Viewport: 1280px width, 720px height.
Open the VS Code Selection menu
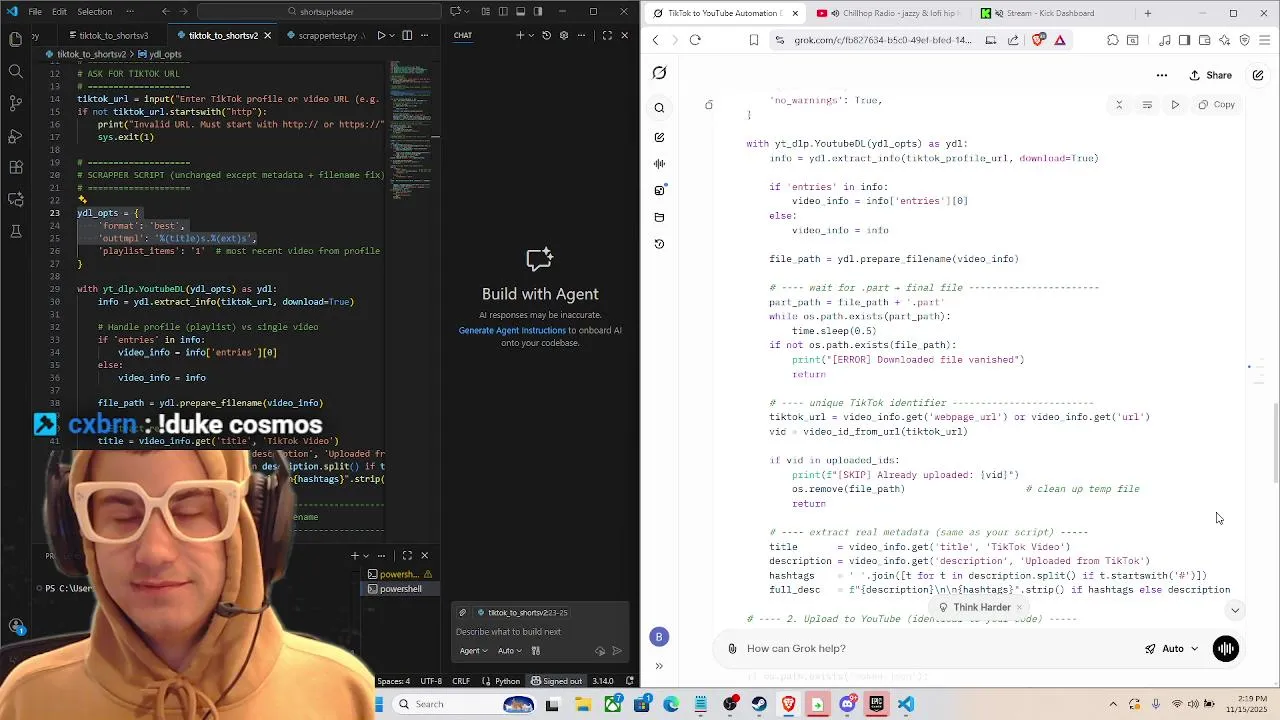[95, 12]
